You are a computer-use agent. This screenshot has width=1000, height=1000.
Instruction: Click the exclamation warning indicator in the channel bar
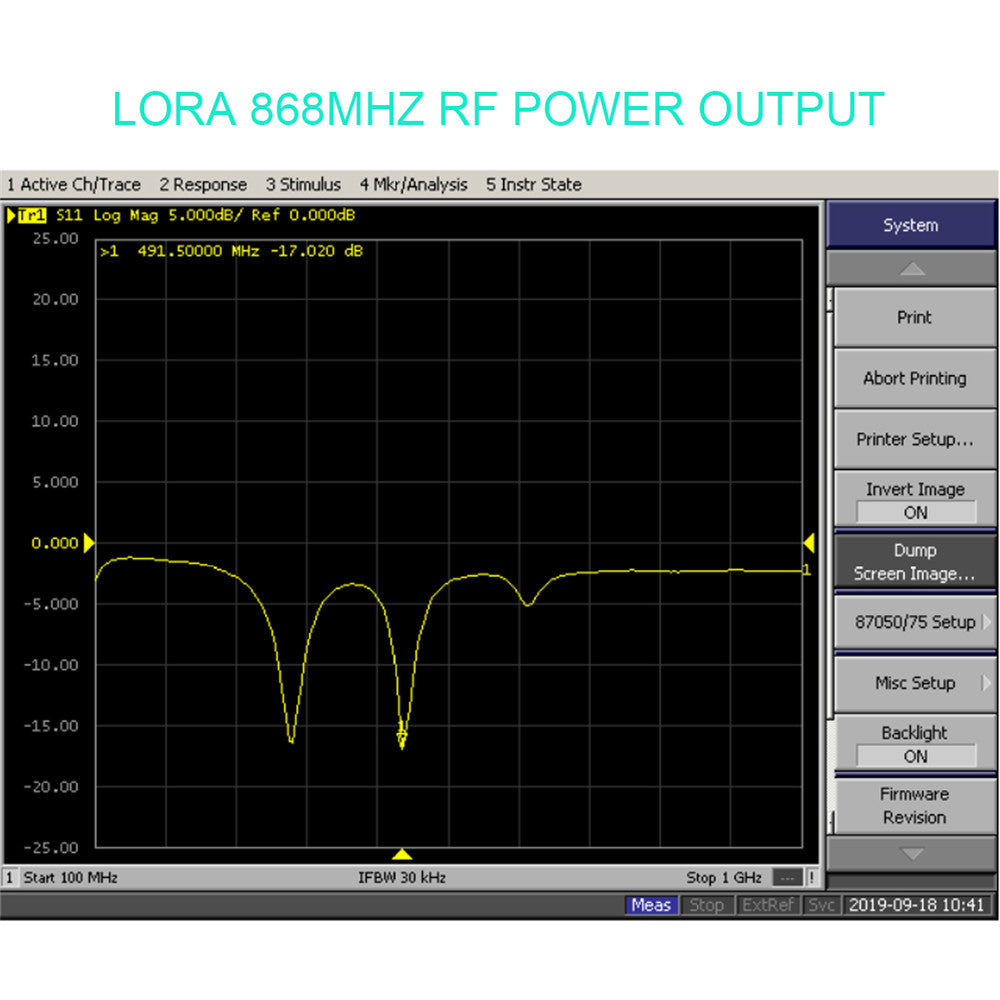click(811, 878)
